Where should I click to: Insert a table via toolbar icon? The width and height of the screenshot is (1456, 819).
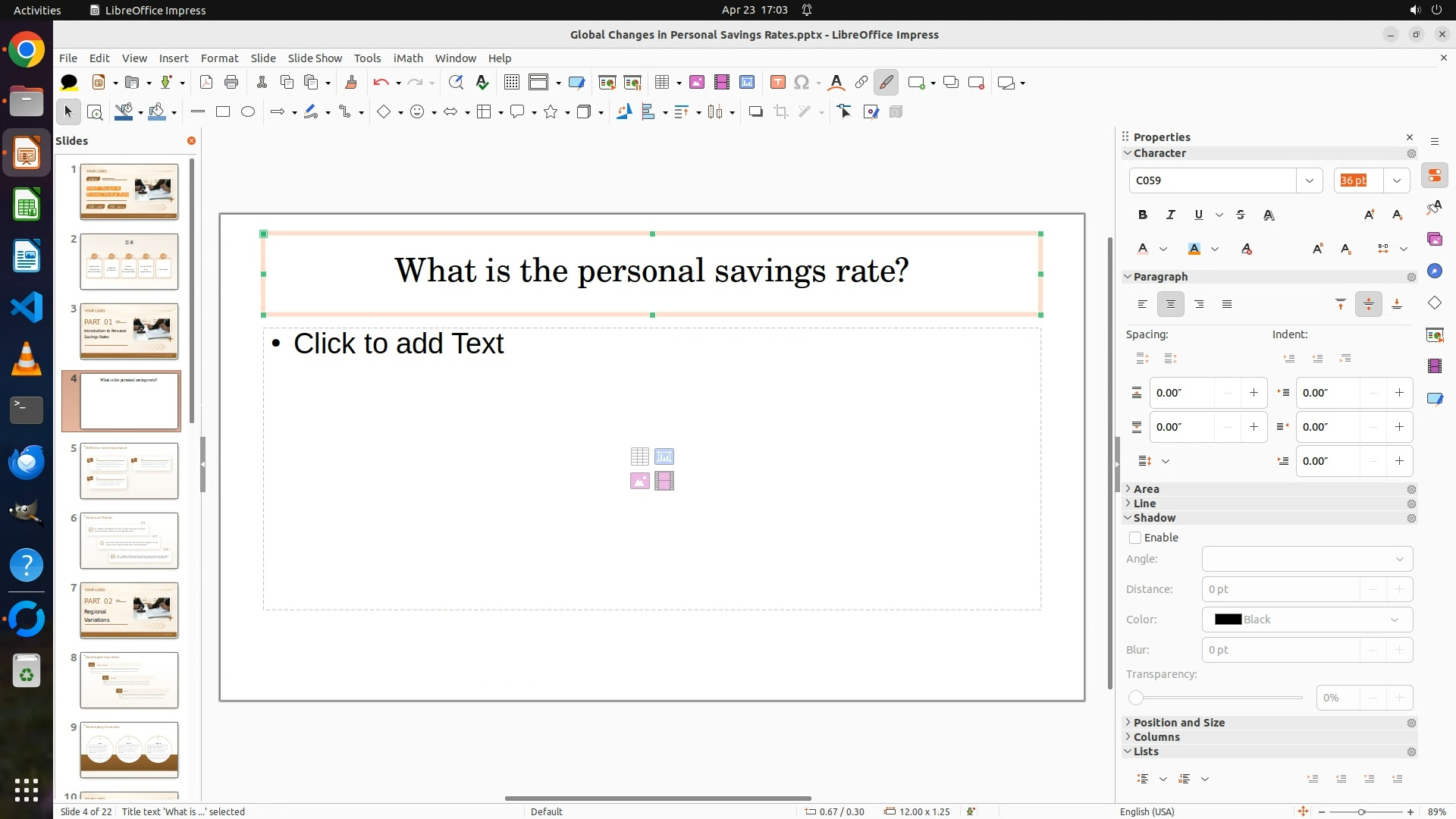[x=662, y=83]
